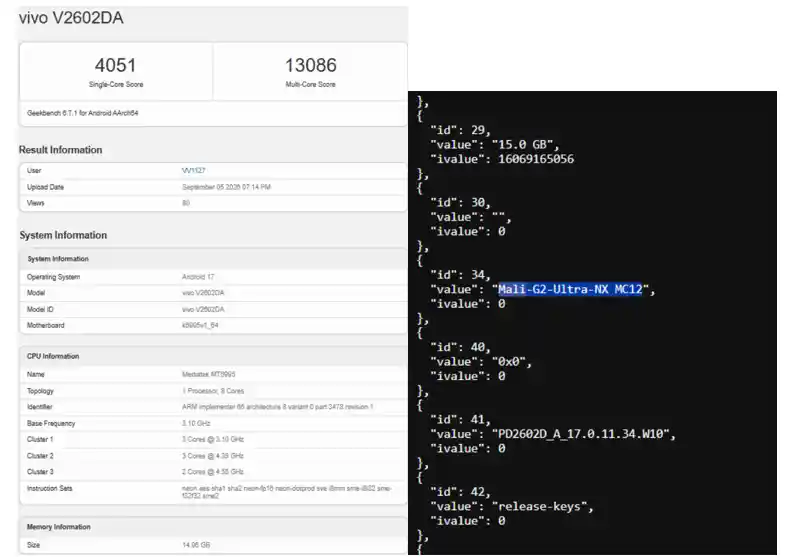This screenshot has height=557, width=788.
Task: Click the "id": 30 JSON line
Action: [x=460, y=203]
